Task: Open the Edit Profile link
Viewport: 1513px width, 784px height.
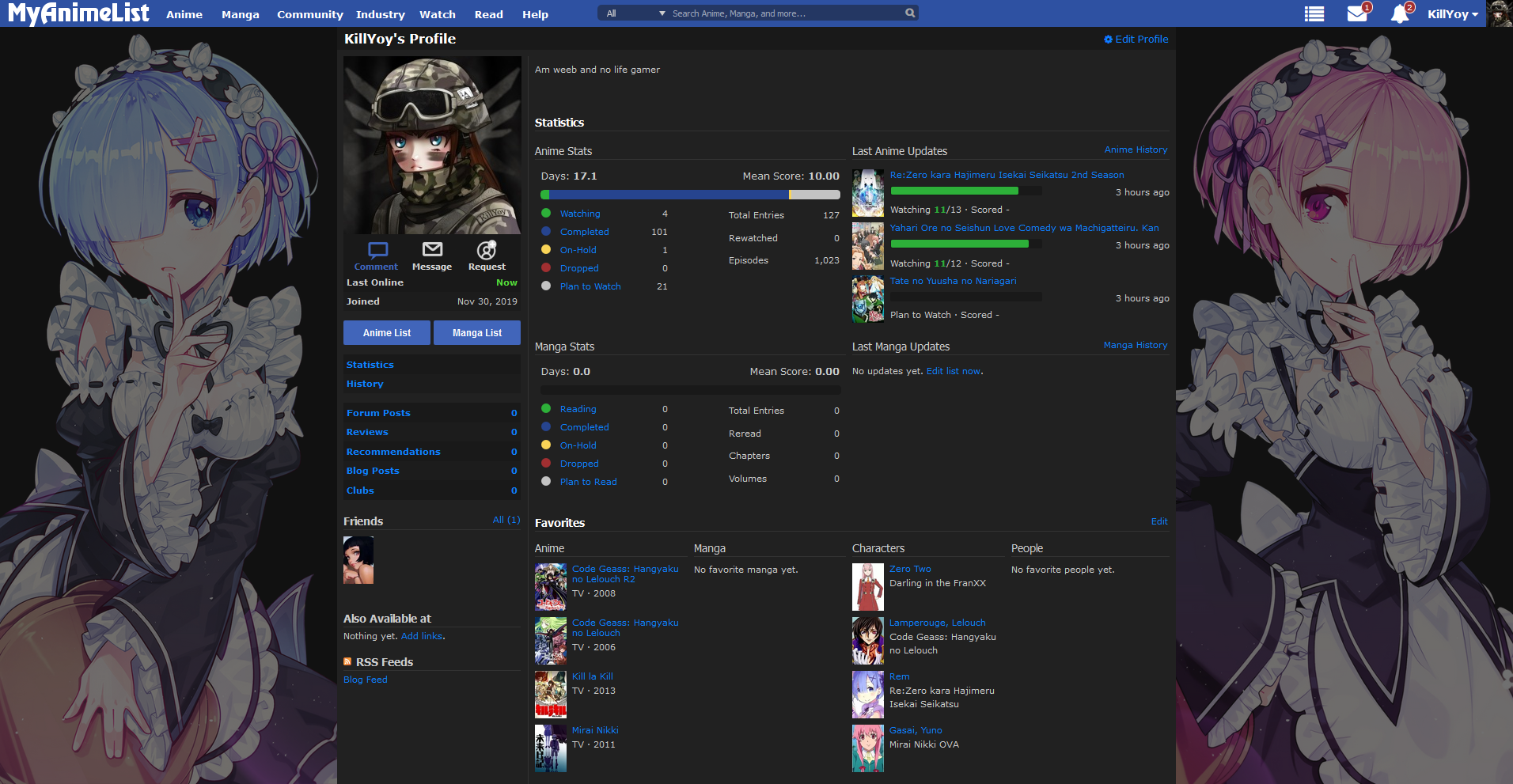Action: (x=1142, y=39)
